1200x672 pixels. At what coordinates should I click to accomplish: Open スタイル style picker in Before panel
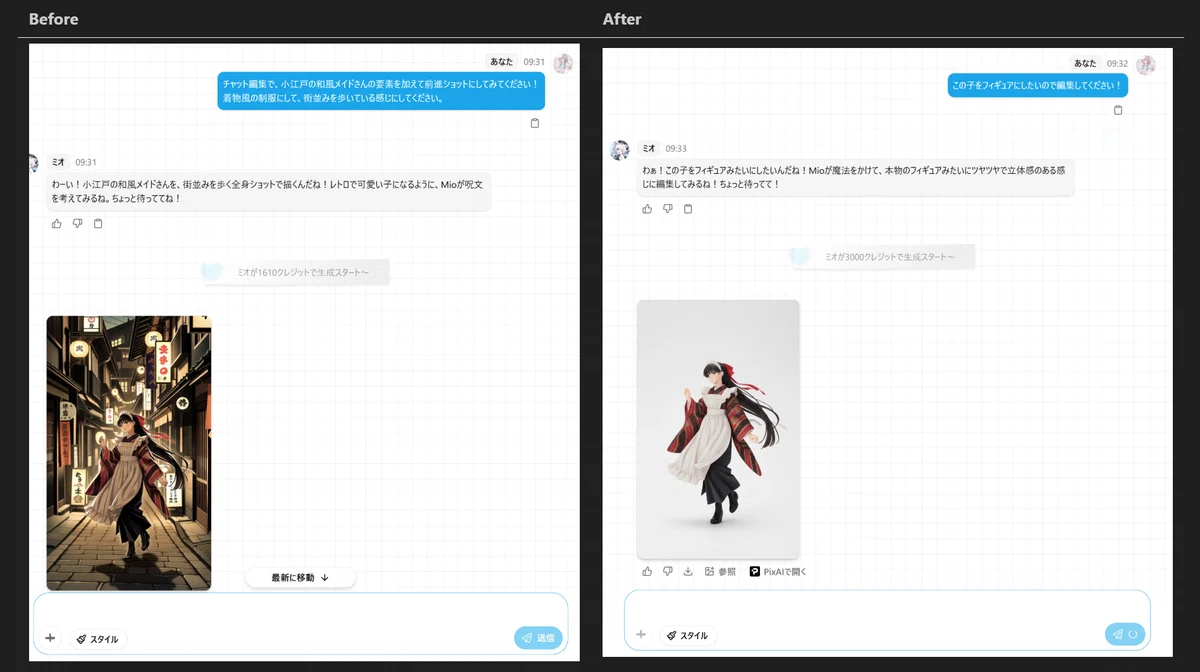point(98,639)
